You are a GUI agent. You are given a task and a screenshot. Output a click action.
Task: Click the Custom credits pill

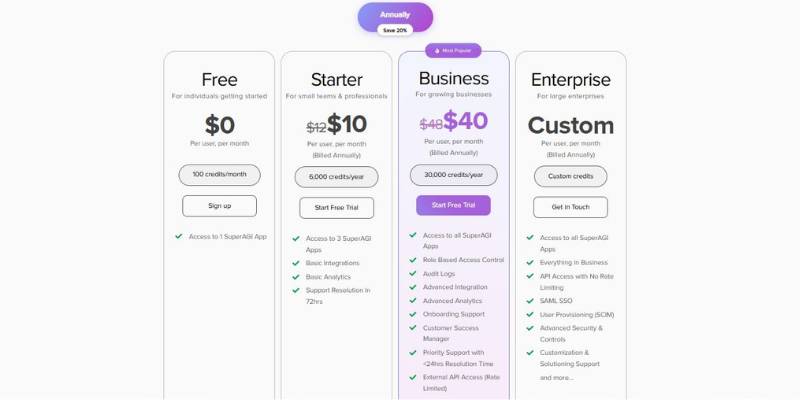pos(570,176)
